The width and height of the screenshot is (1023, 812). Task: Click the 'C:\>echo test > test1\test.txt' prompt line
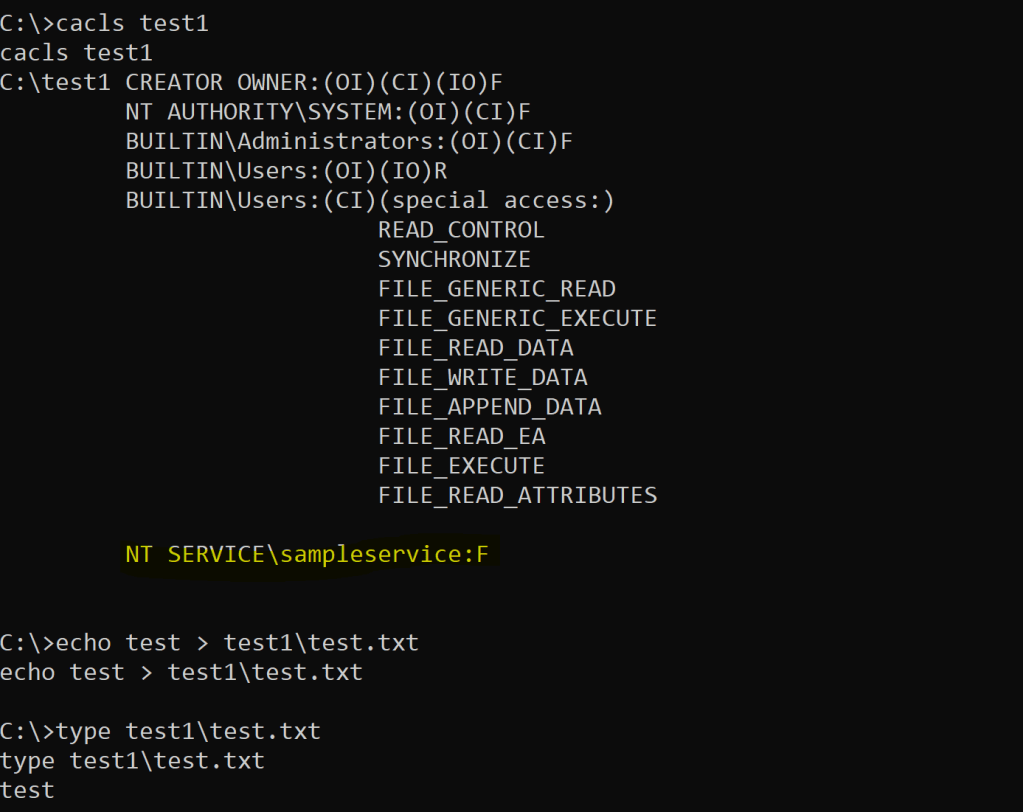coord(209,643)
